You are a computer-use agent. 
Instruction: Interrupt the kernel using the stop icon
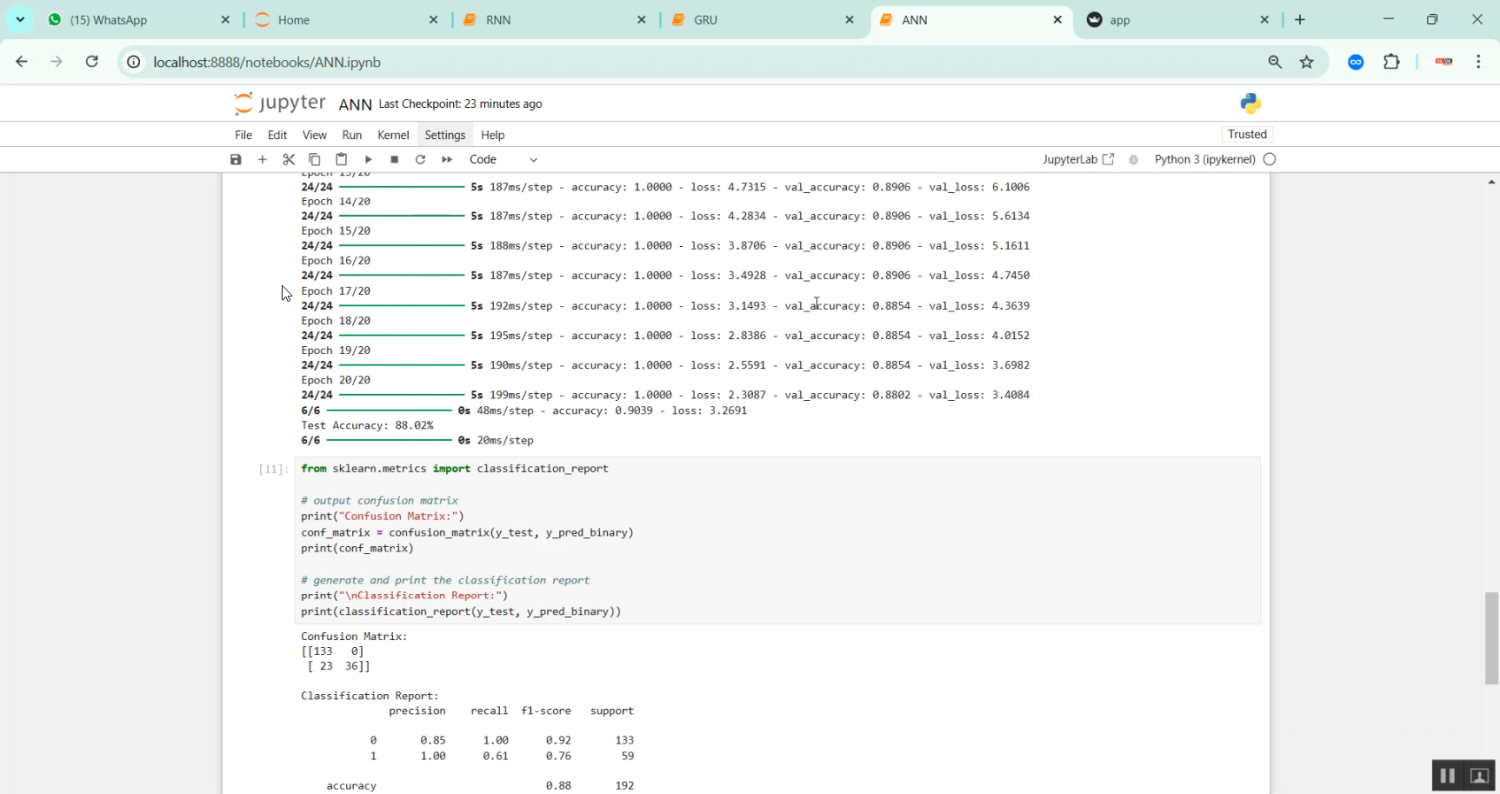pos(393,159)
